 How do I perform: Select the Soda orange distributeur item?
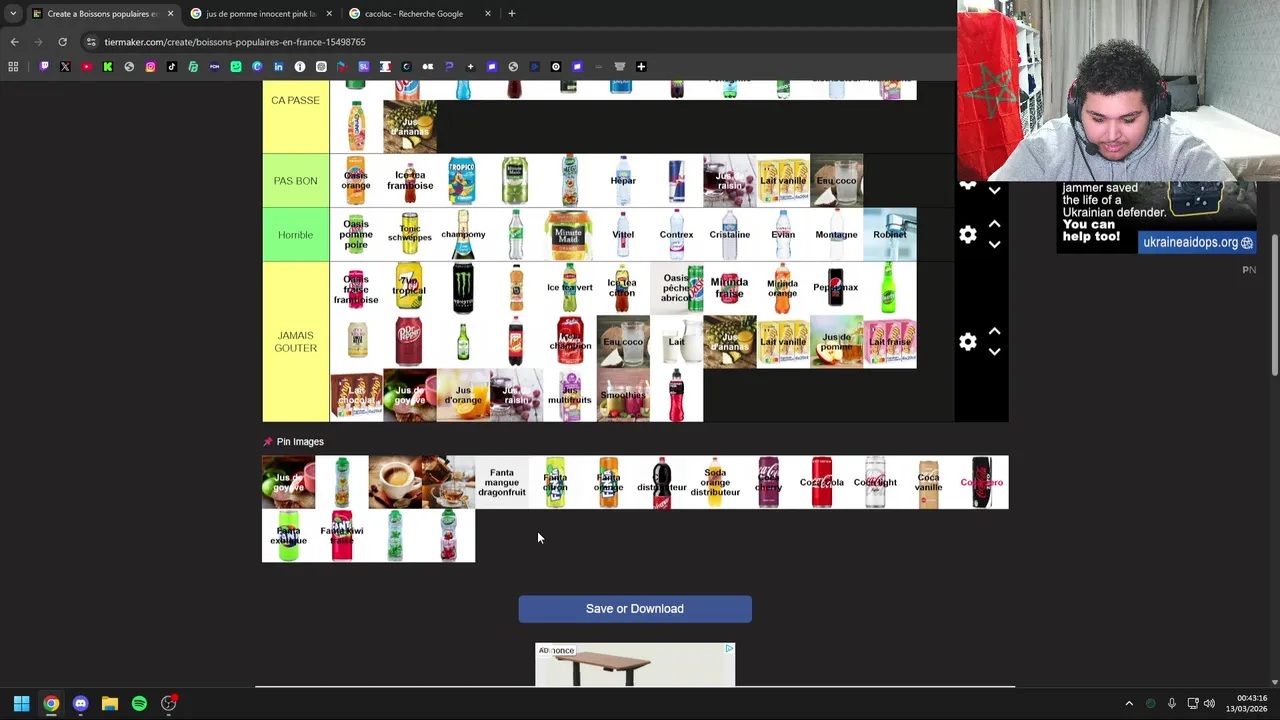[x=715, y=482]
